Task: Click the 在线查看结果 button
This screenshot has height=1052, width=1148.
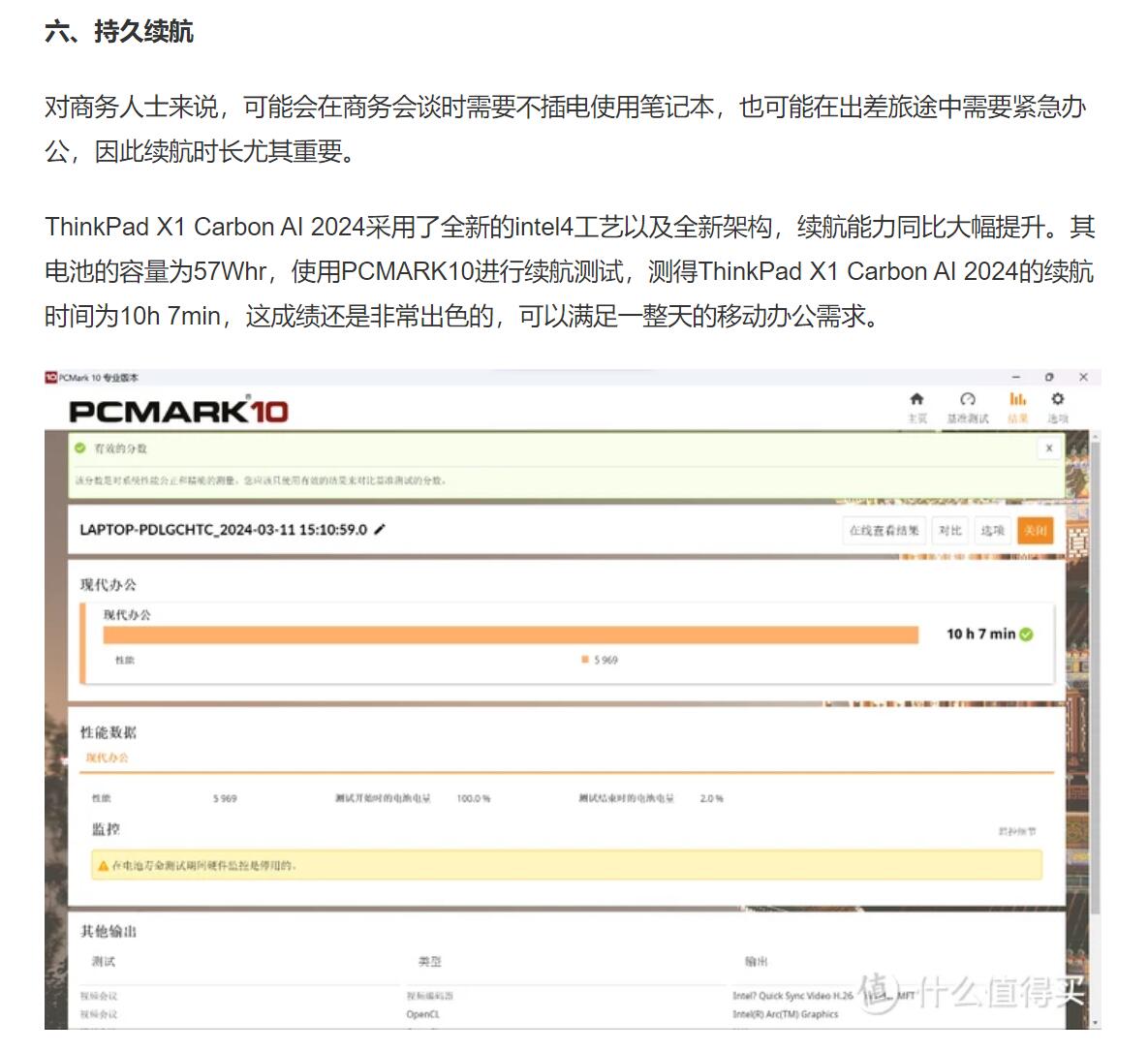Action: click(x=884, y=530)
